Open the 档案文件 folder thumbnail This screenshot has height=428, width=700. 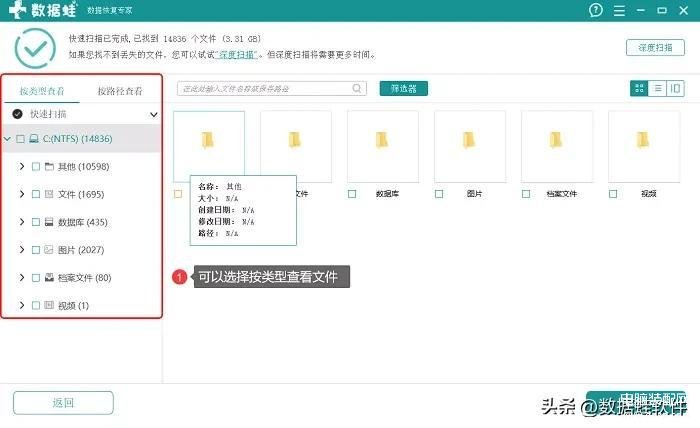(x=557, y=147)
